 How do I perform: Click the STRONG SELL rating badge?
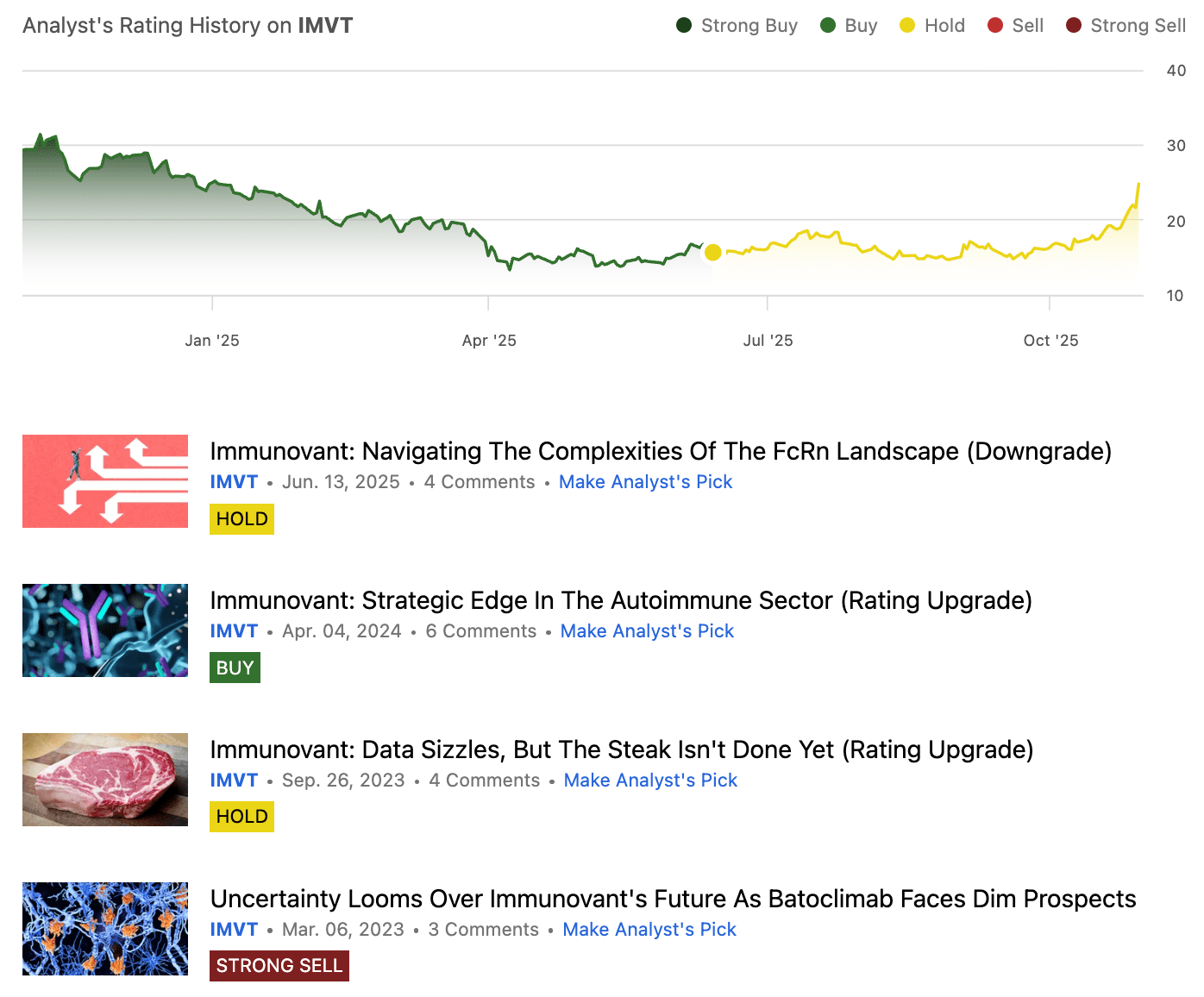pos(279,966)
